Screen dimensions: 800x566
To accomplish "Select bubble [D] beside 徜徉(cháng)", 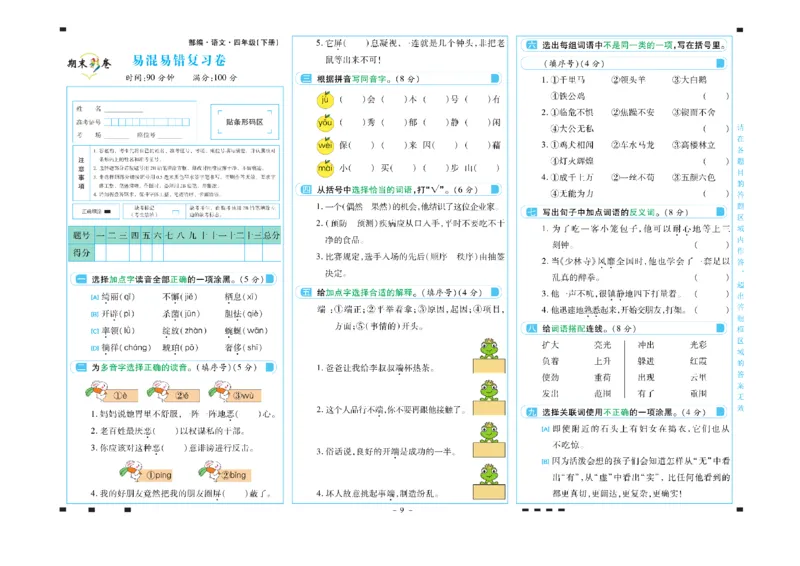I will (94, 348).
